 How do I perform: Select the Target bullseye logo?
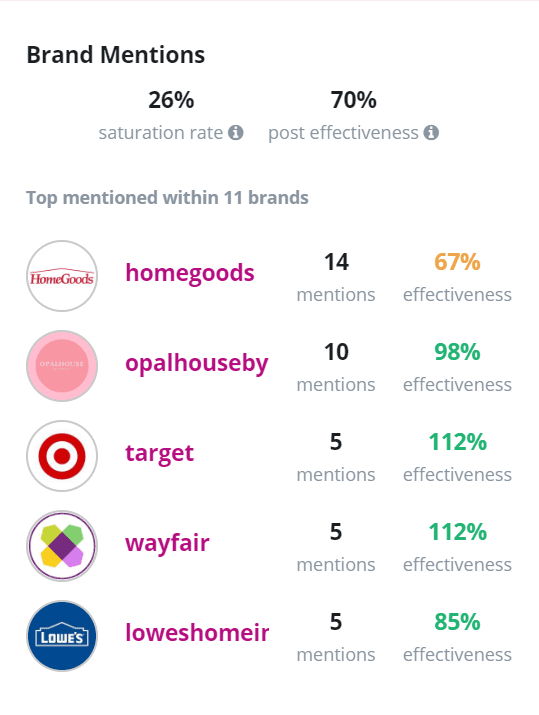click(62, 456)
